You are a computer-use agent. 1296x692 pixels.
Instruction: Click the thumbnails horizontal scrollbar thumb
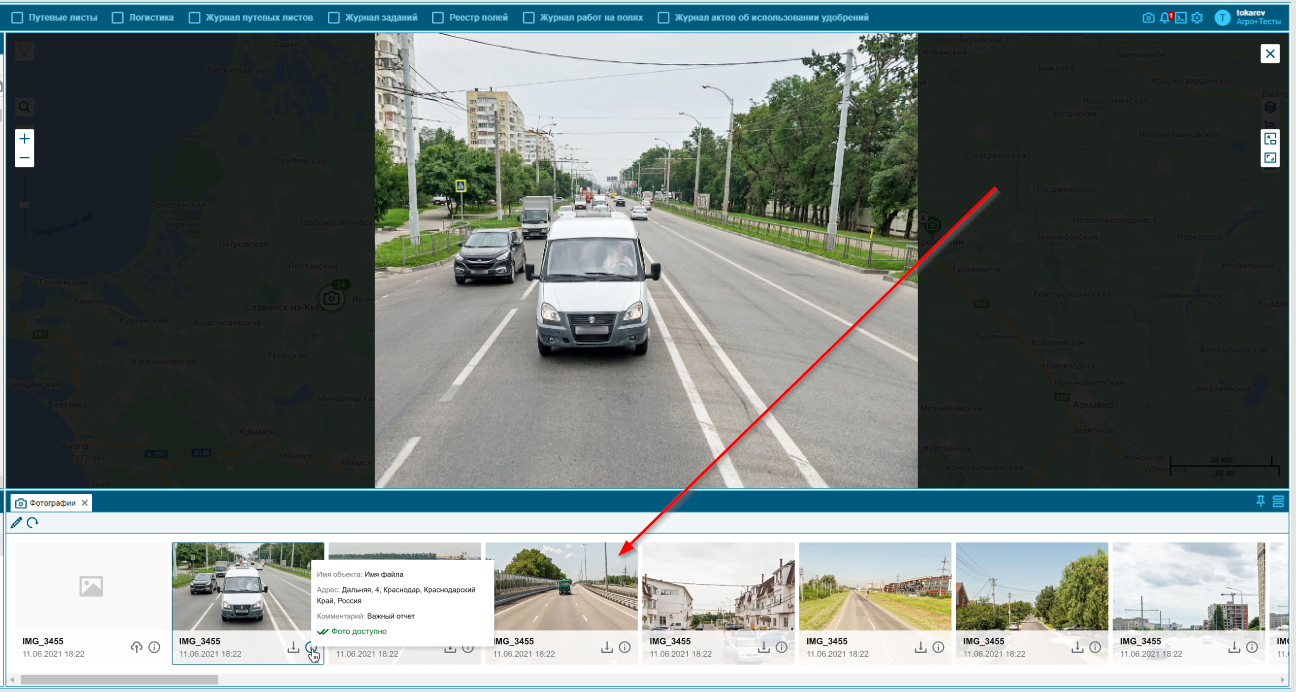click(x=118, y=679)
